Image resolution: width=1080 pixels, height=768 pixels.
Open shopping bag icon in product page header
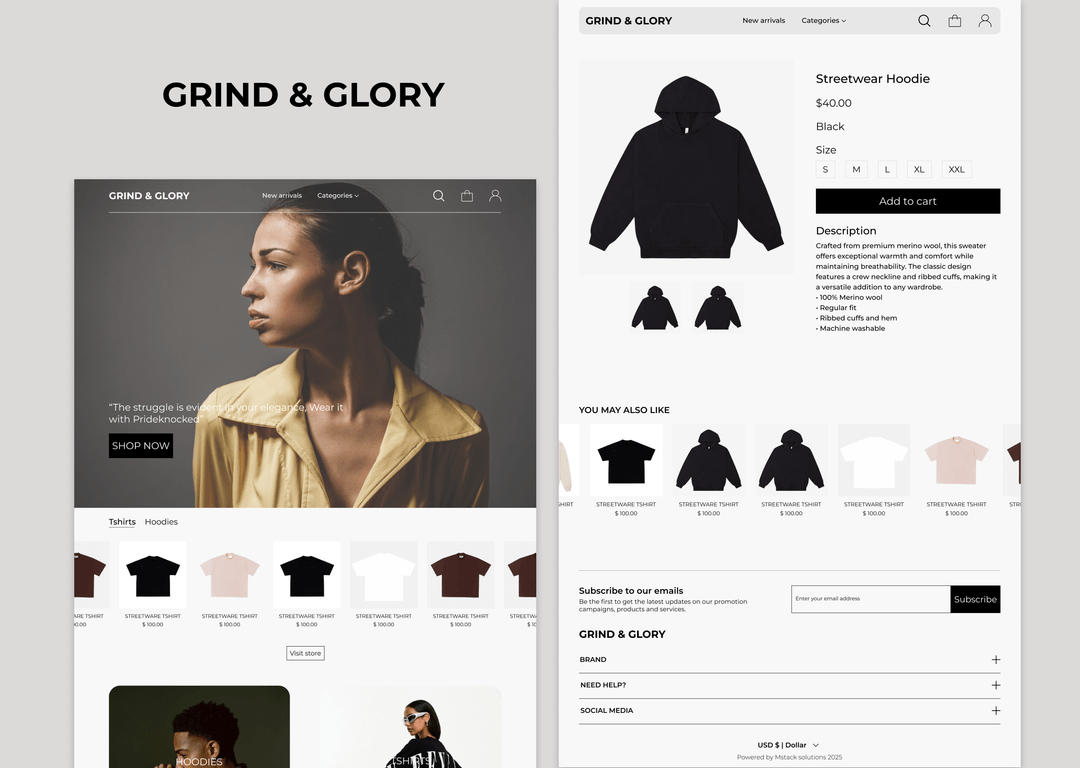[955, 21]
